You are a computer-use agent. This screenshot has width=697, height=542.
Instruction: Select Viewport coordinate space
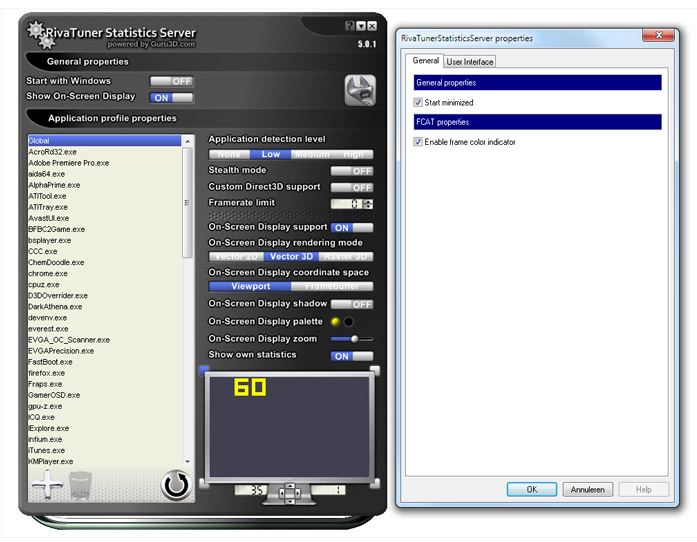point(250,286)
